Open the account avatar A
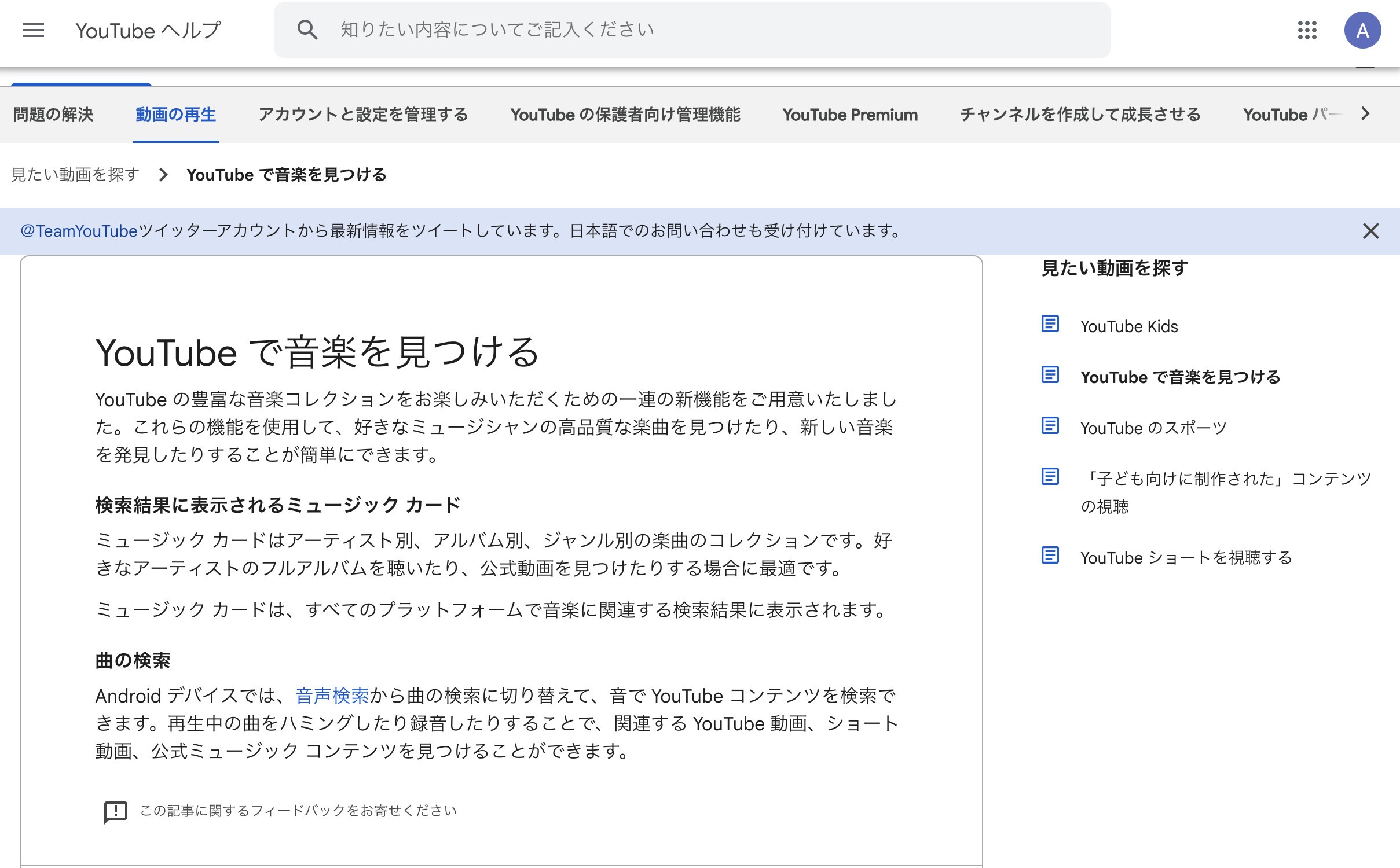 (1362, 30)
